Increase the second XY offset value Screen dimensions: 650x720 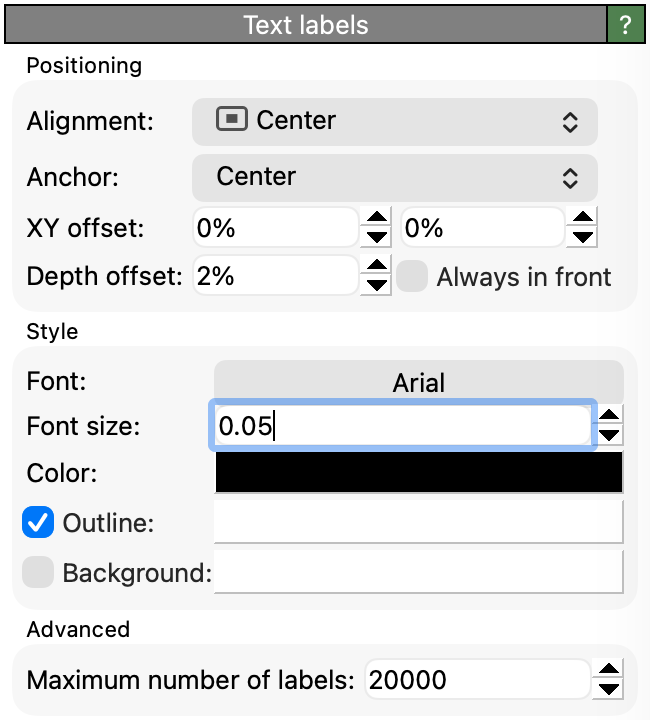(x=582, y=217)
